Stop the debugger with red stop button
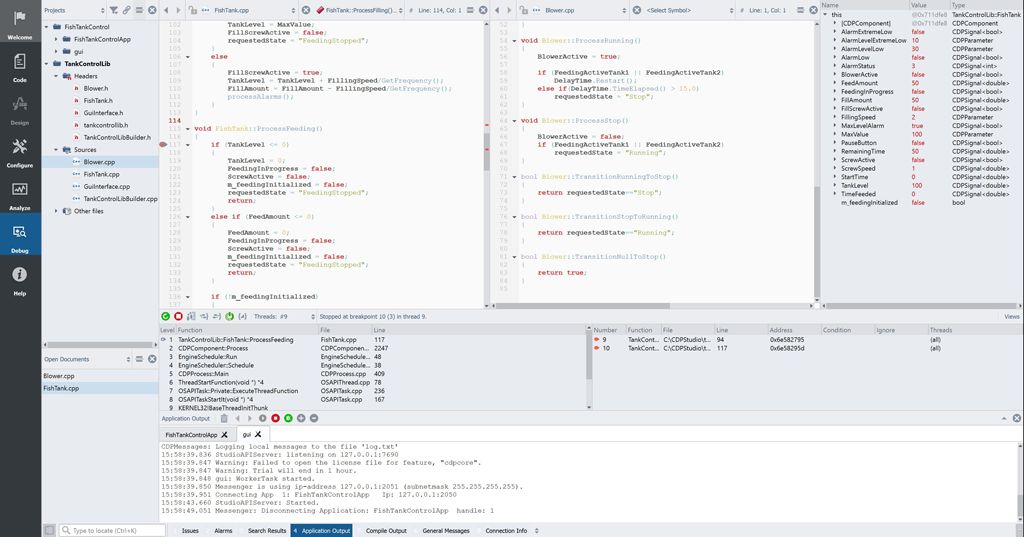This screenshot has height=537, width=1024. (178, 316)
